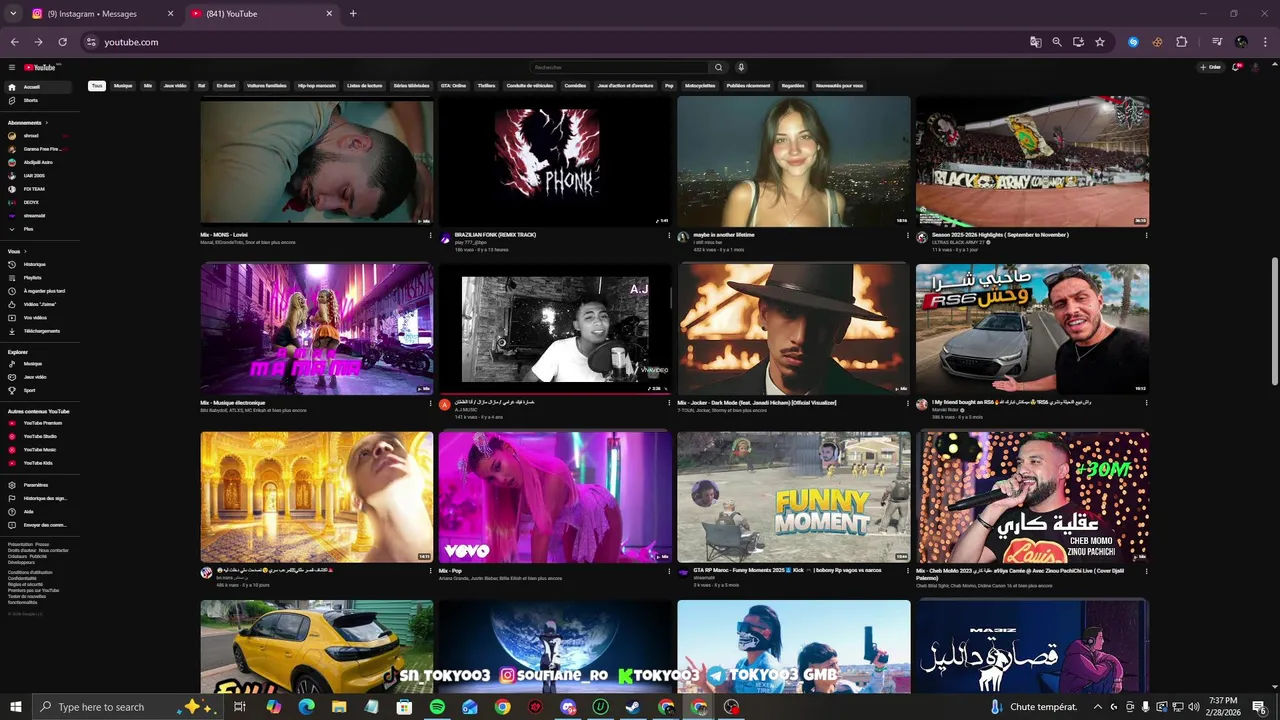
Task: Open the PHONK Brazilian Fonk thumbnail
Action: click(555, 162)
